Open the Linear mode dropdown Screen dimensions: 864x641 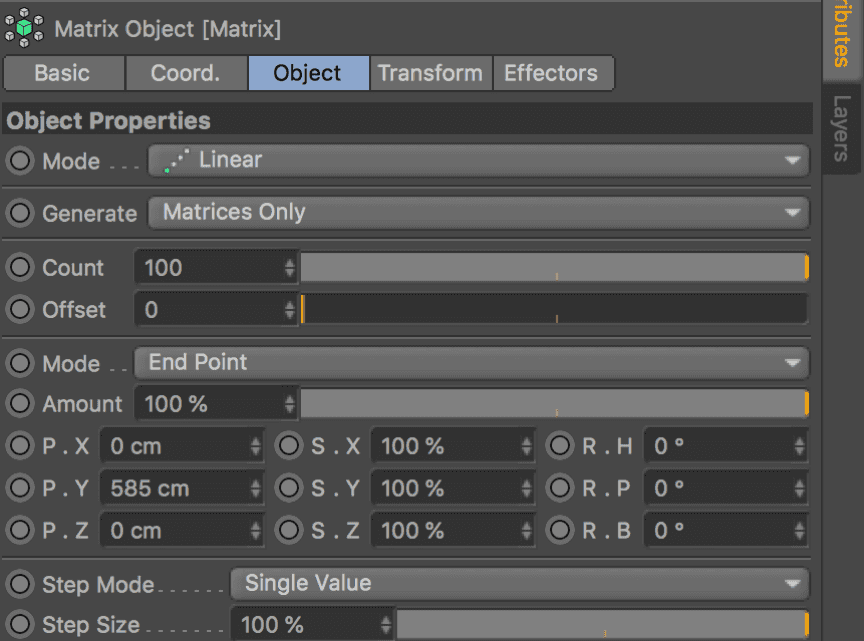pos(478,160)
